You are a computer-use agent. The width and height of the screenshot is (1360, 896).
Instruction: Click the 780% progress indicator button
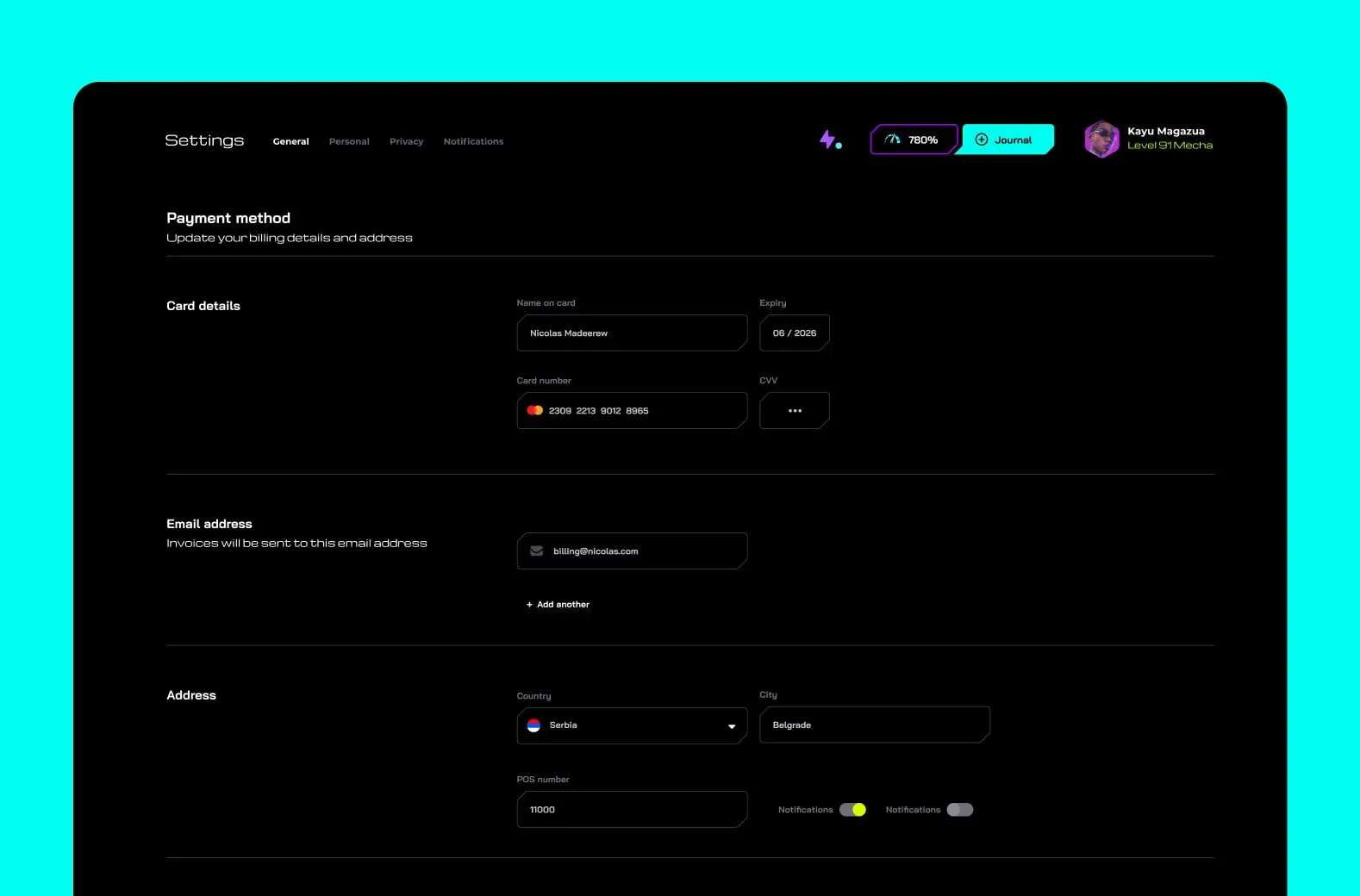(914, 140)
